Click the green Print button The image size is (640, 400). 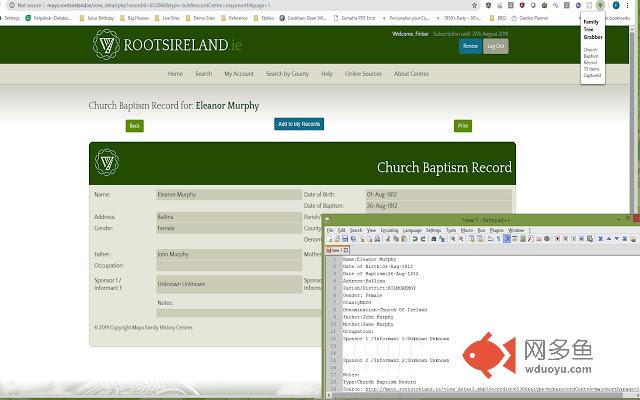(462, 126)
